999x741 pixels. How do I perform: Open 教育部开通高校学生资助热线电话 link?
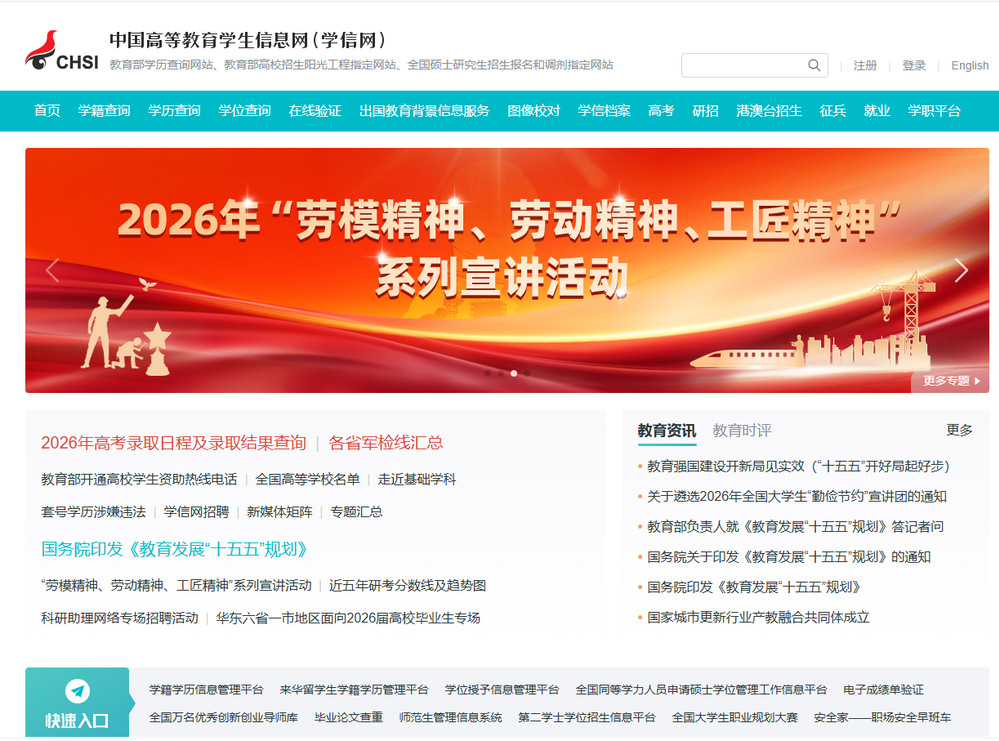coord(139,479)
